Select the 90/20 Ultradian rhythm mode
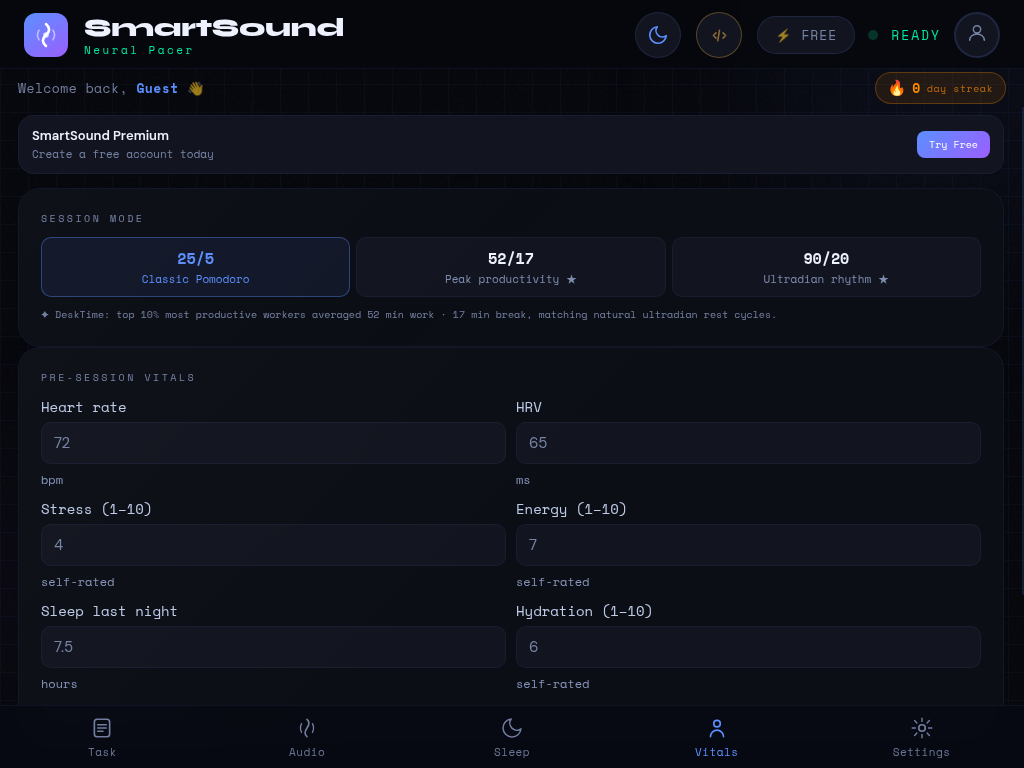The image size is (1024, 768). click(x=826, y=267)
